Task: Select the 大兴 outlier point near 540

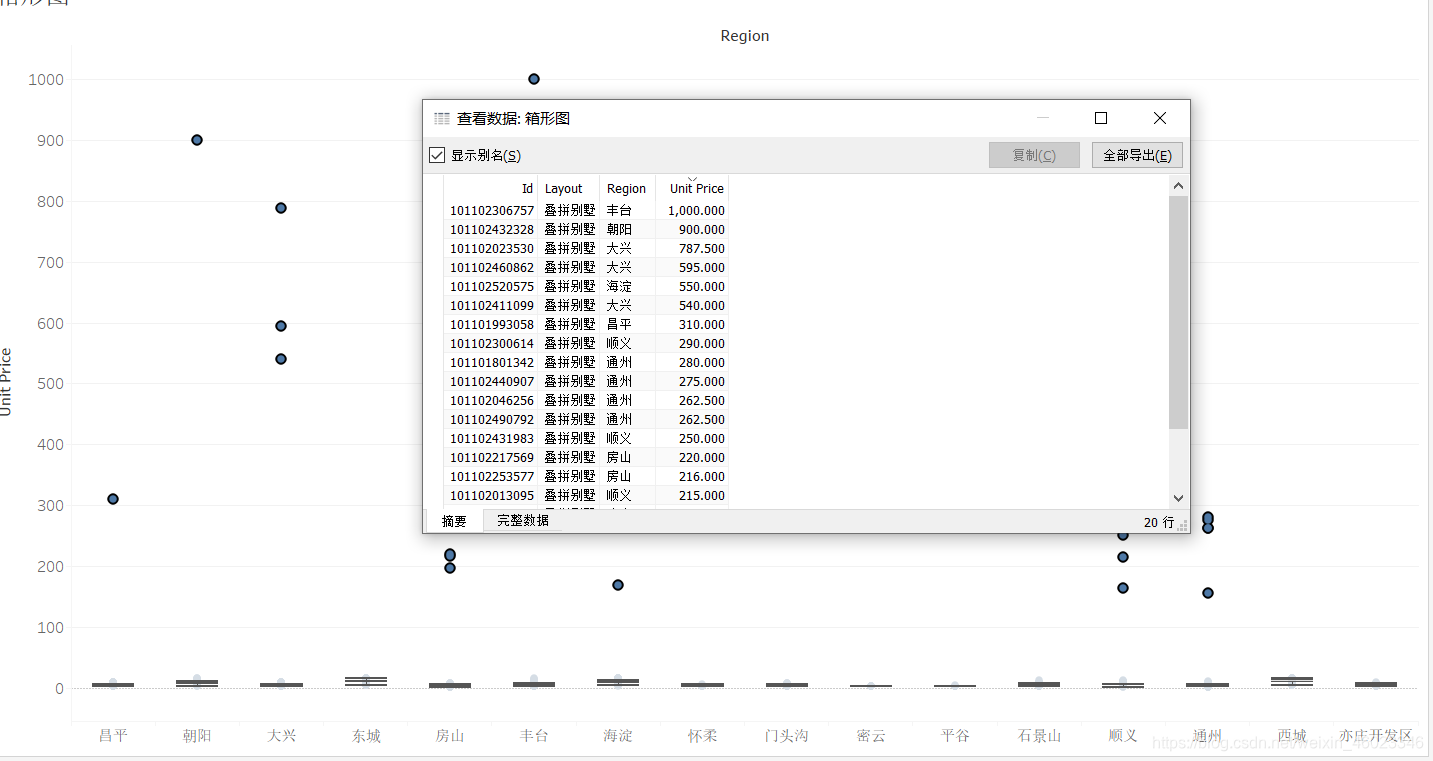Action: (x=281, y=359)
